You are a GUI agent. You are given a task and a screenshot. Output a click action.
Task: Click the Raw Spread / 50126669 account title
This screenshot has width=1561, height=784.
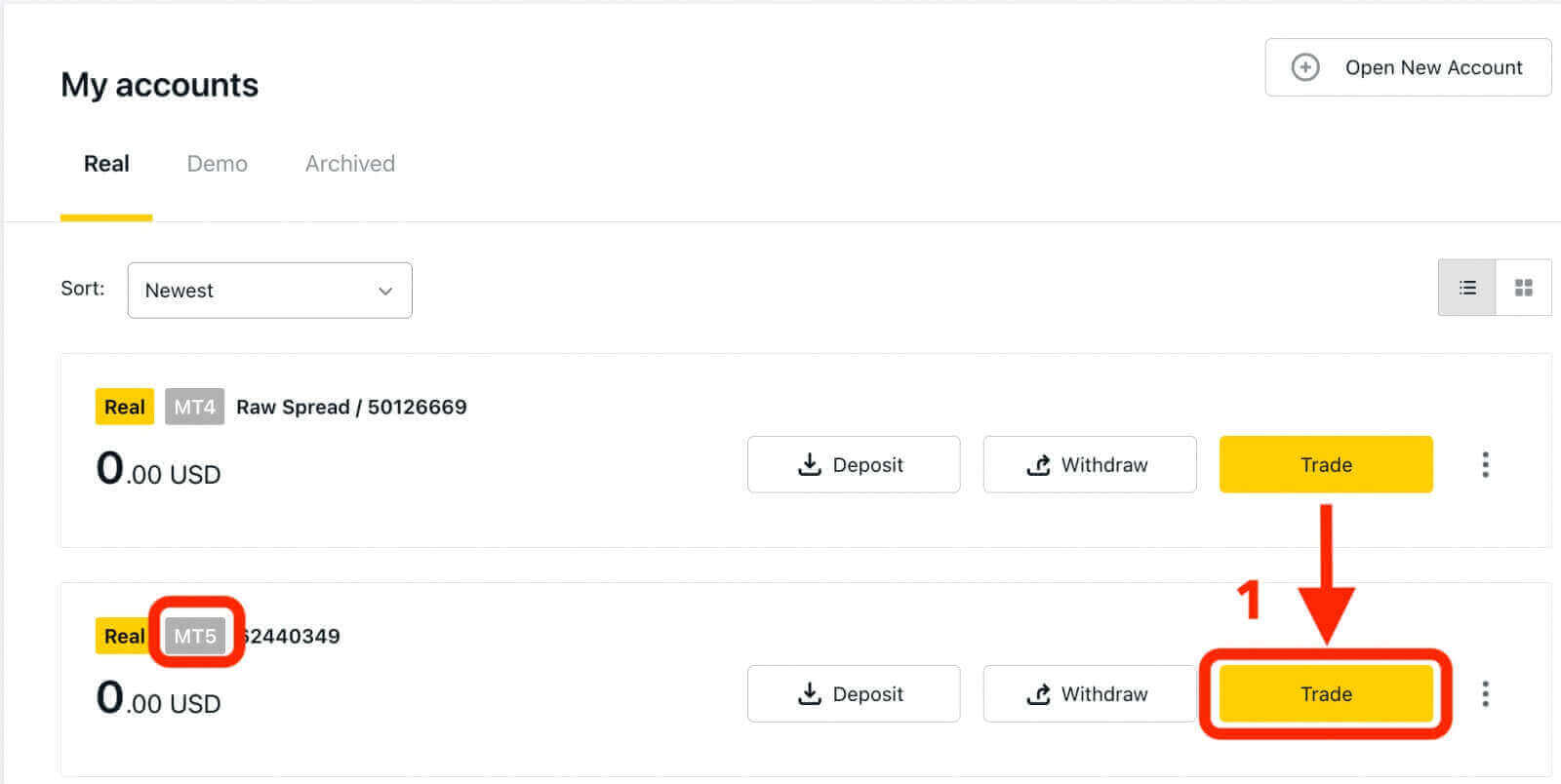click(x=351, y=407)
